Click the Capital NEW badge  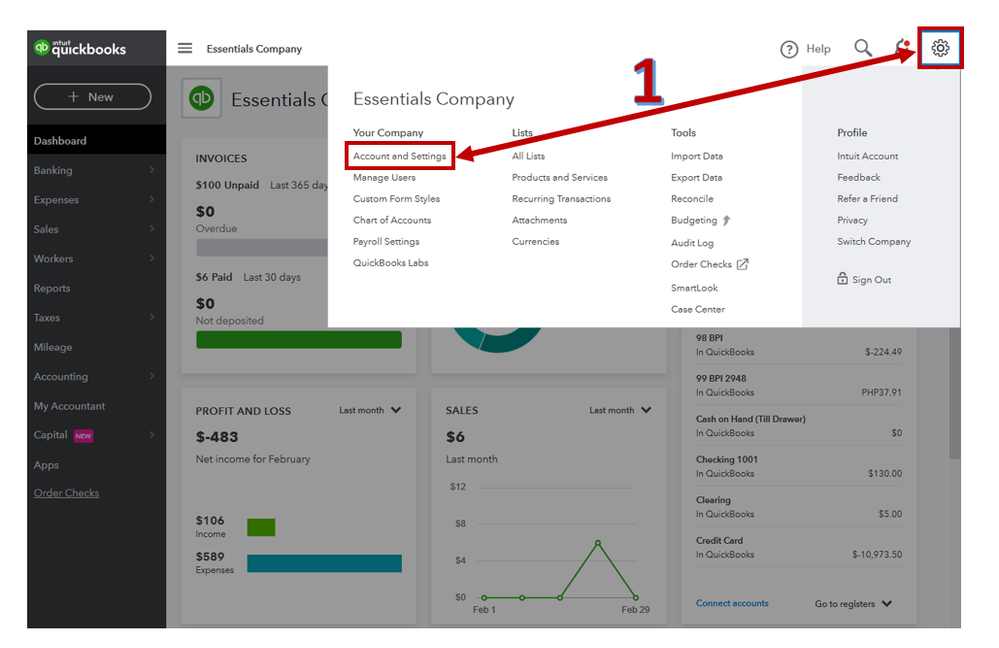(83, 436)
